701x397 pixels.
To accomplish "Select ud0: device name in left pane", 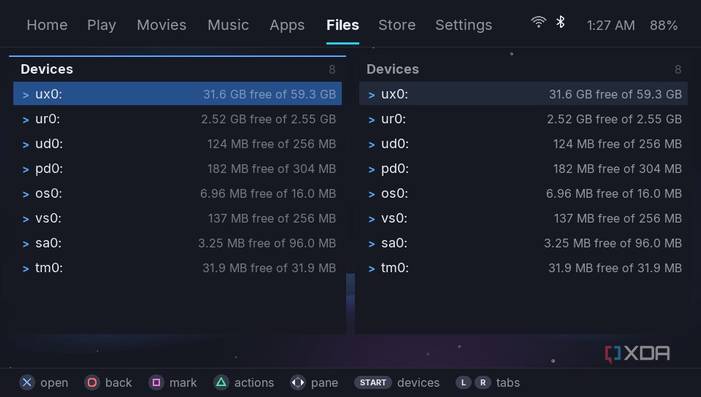I will 49,144.
